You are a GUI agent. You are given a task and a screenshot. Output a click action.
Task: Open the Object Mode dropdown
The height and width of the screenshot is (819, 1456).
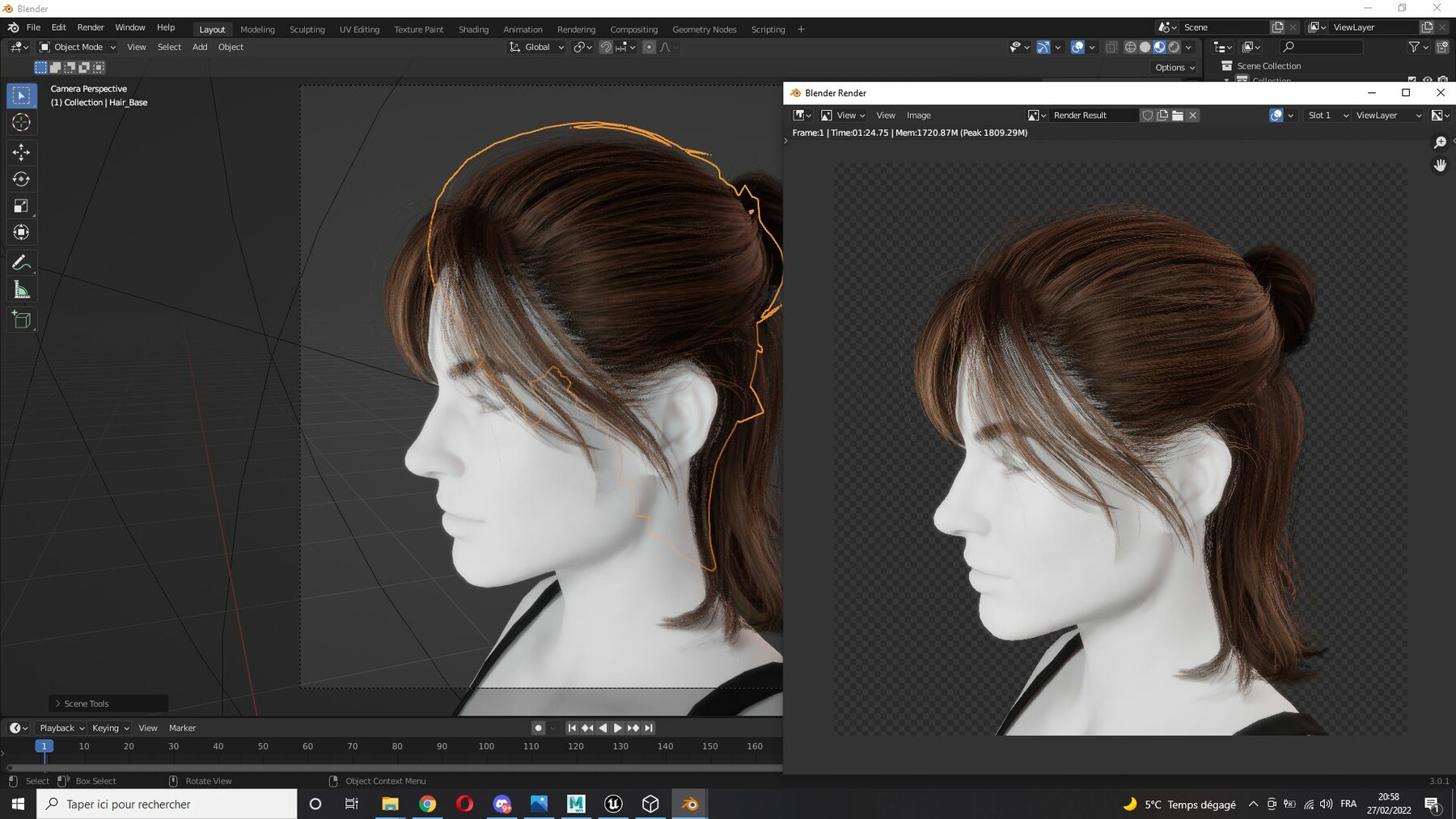click(78, 48)
